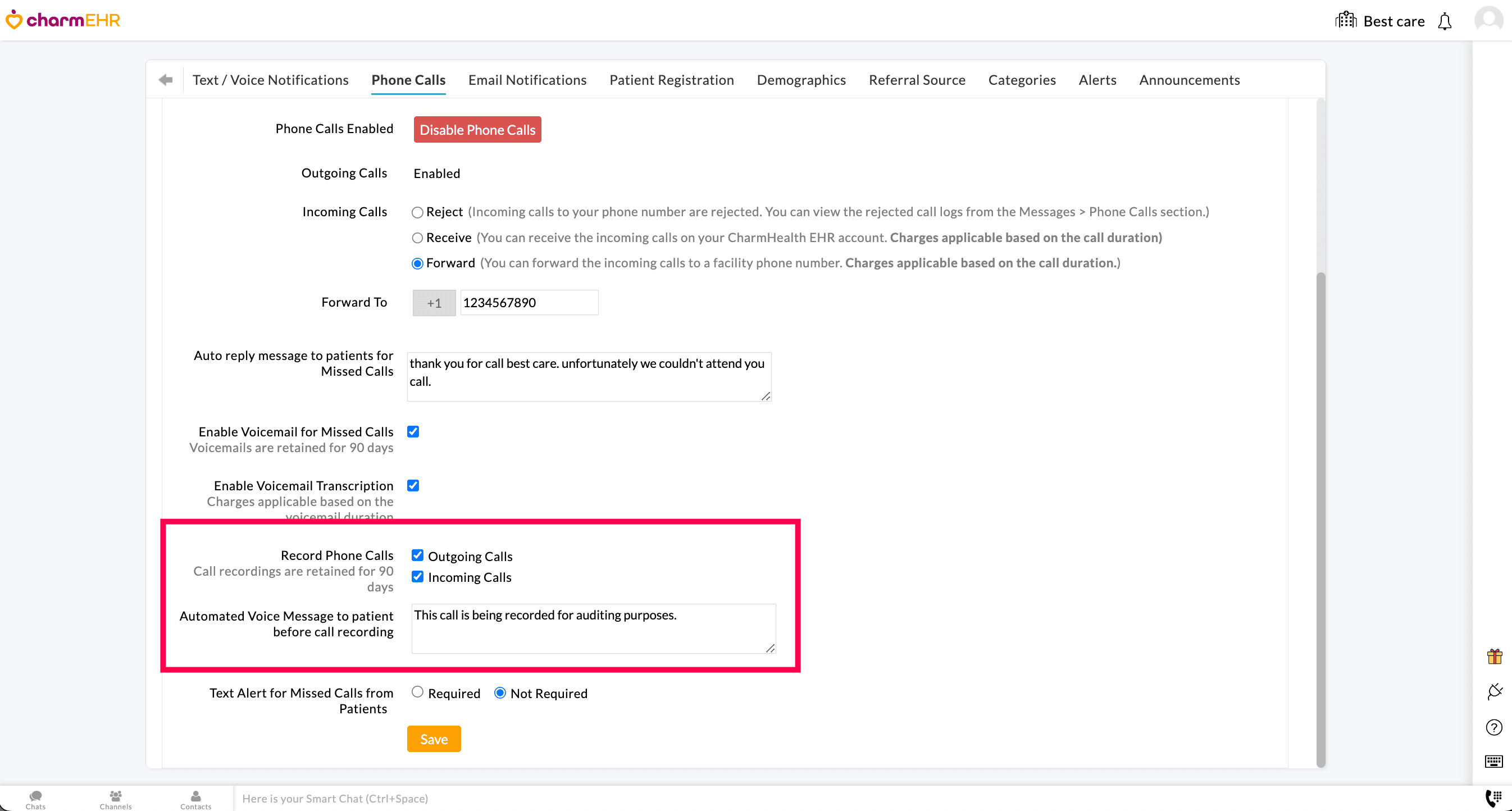
Task: Open the gift icon in right sidebar
Action: pyautogui.click(x=1495, y=656)
